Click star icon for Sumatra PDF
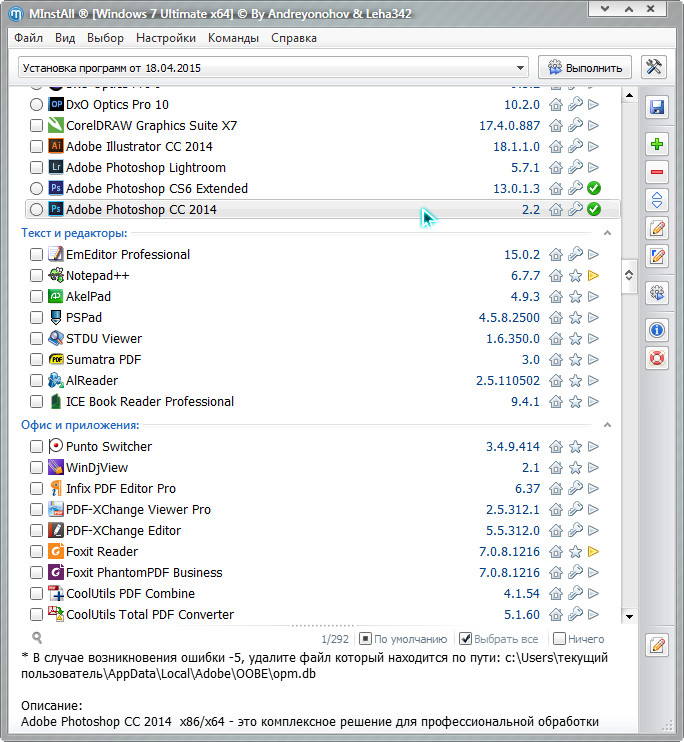 point(575,360)
